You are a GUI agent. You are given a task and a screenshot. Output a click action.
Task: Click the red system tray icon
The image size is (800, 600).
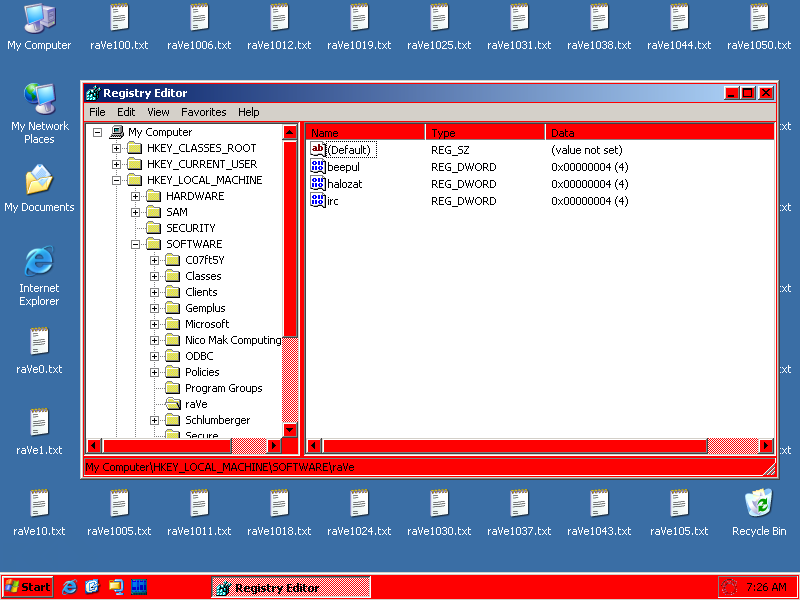click(729, 587)
